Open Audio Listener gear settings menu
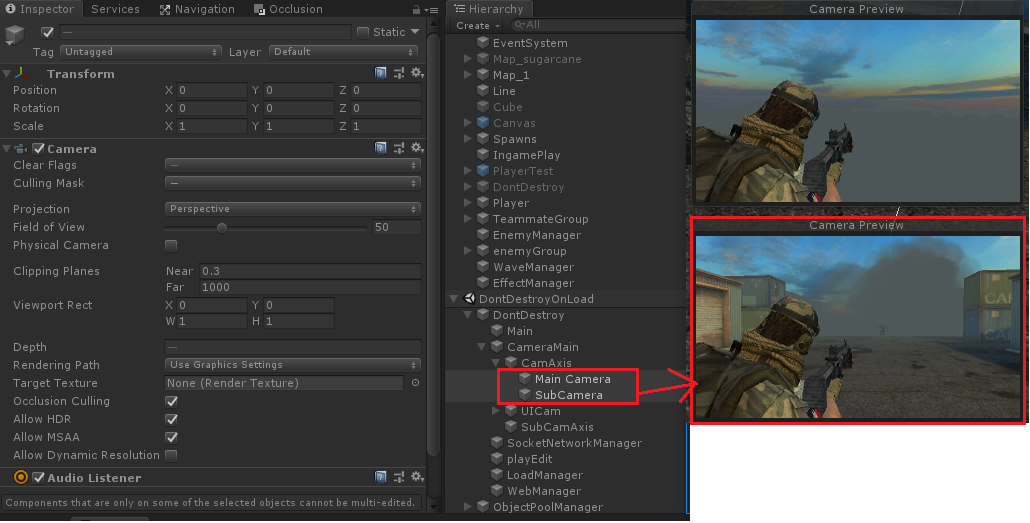The height and width of the screenshot is (523, 1030). click(416, 477)
